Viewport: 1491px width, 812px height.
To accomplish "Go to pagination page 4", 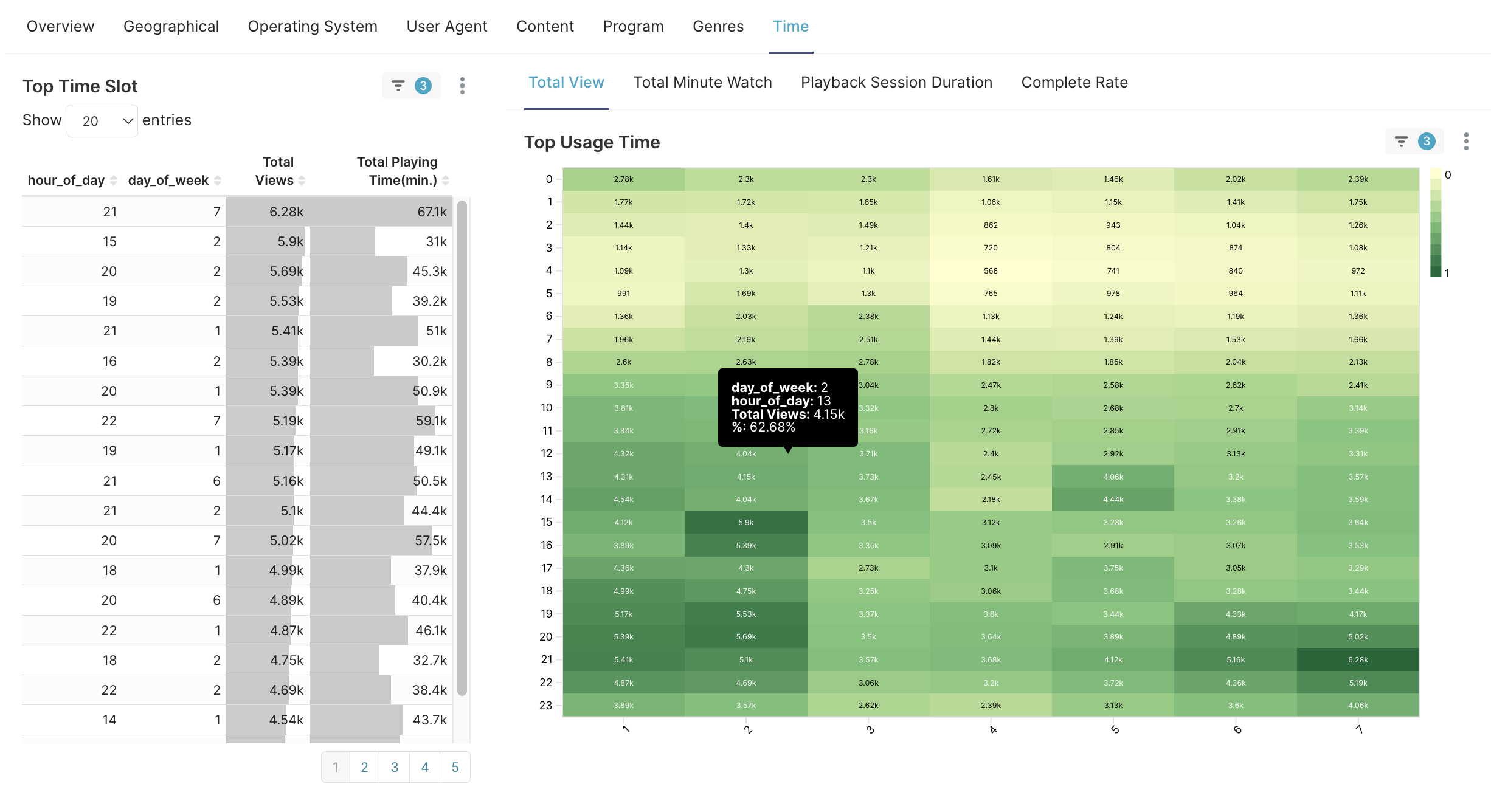I will pos(425,767).
